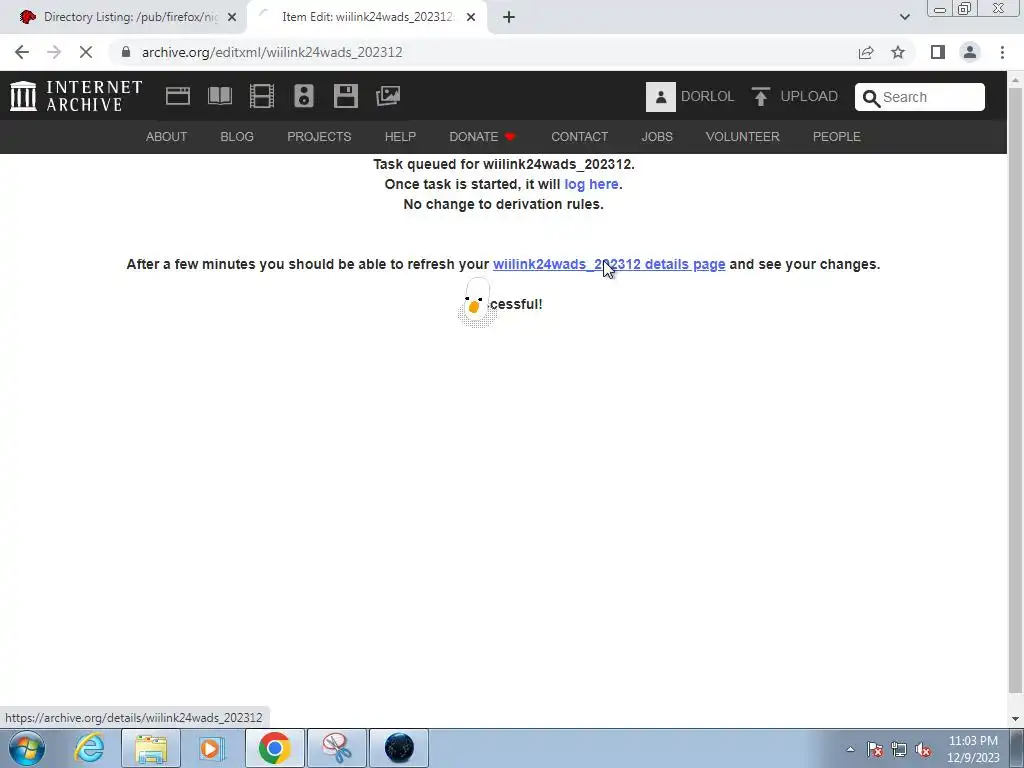Click the search magnifier icon
The image size is (1024, 768).
[x=871, y=98]
